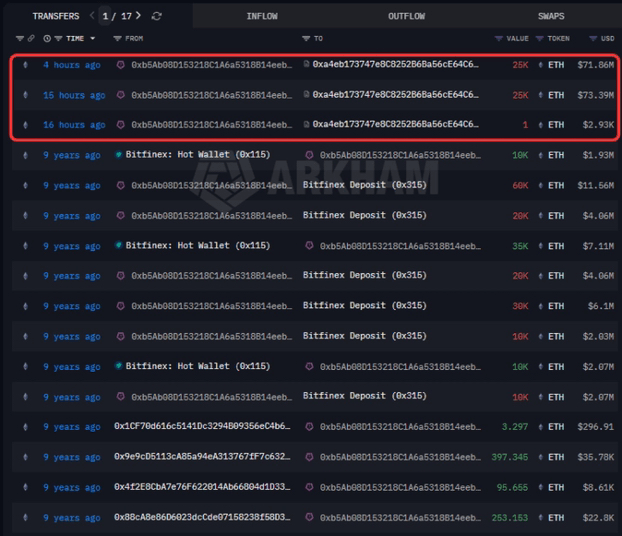Open the TOKEN column filter
Viewport: 622px width, 536px height.
pyautogui.click(x=540, y=39)
